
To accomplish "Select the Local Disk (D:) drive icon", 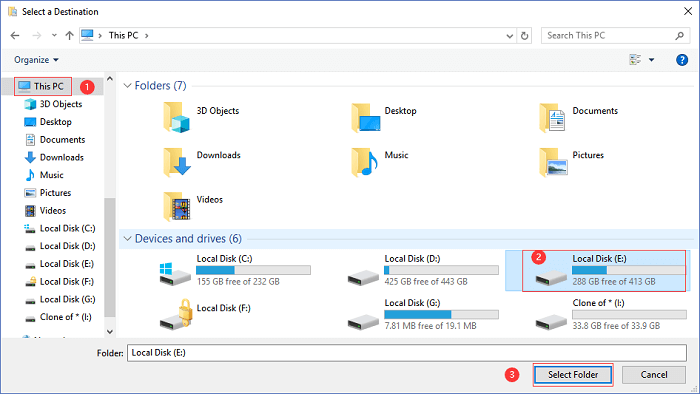I will pos(363,278).
